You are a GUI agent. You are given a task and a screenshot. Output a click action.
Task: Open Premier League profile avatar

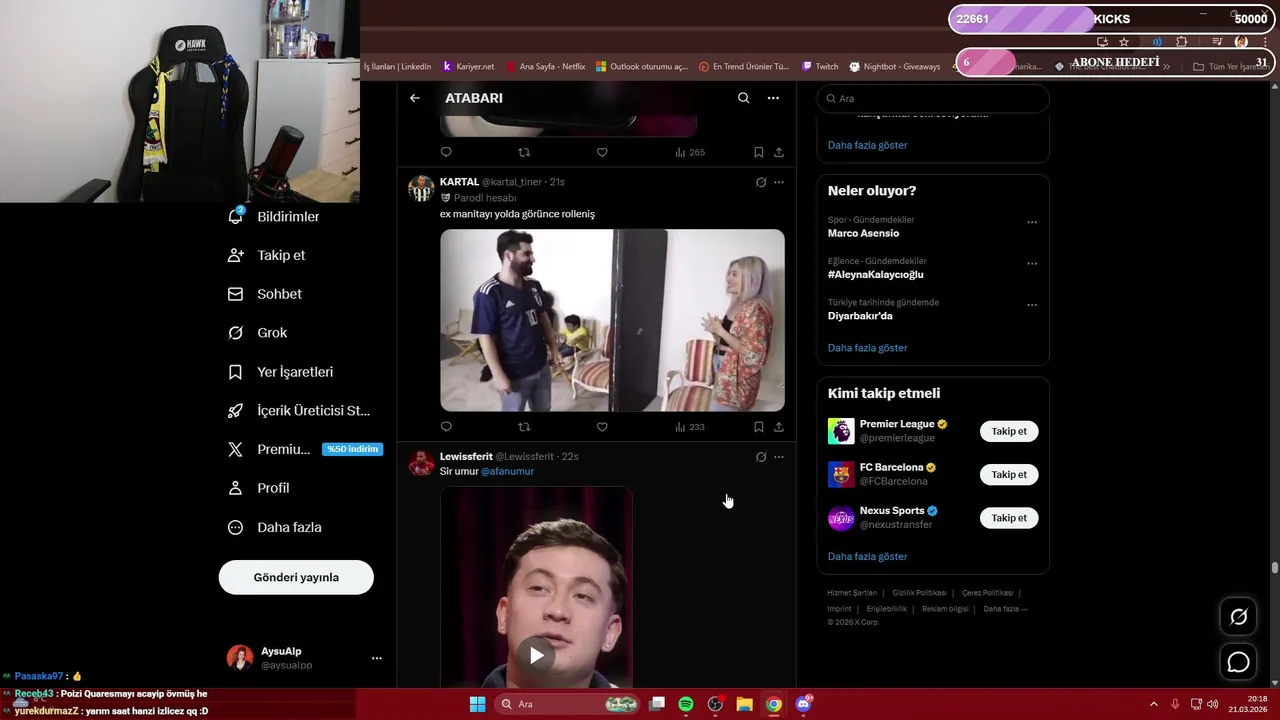841,431
